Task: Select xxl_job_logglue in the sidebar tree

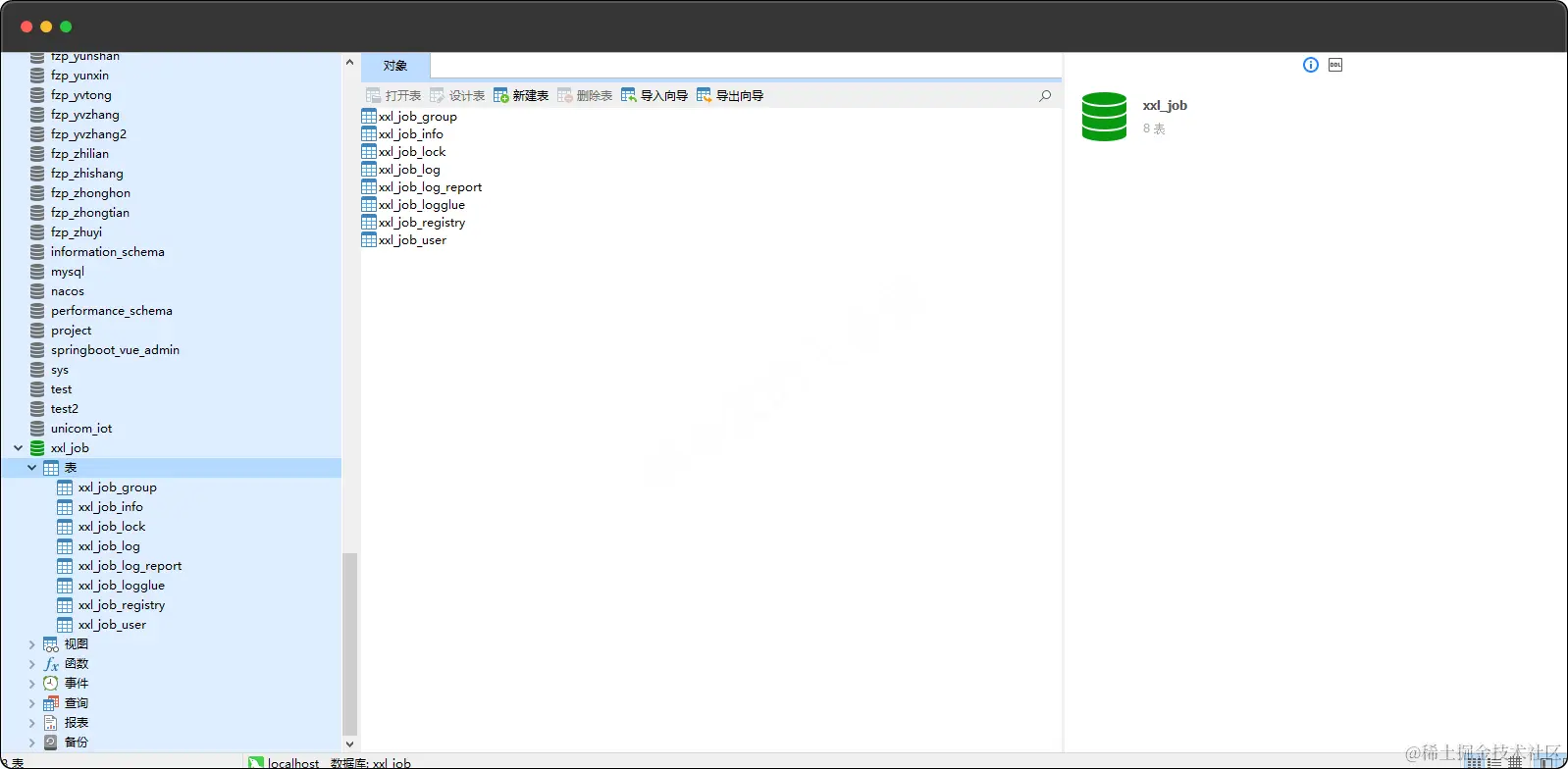Action: pyautogui.click(x=122, y=586)
